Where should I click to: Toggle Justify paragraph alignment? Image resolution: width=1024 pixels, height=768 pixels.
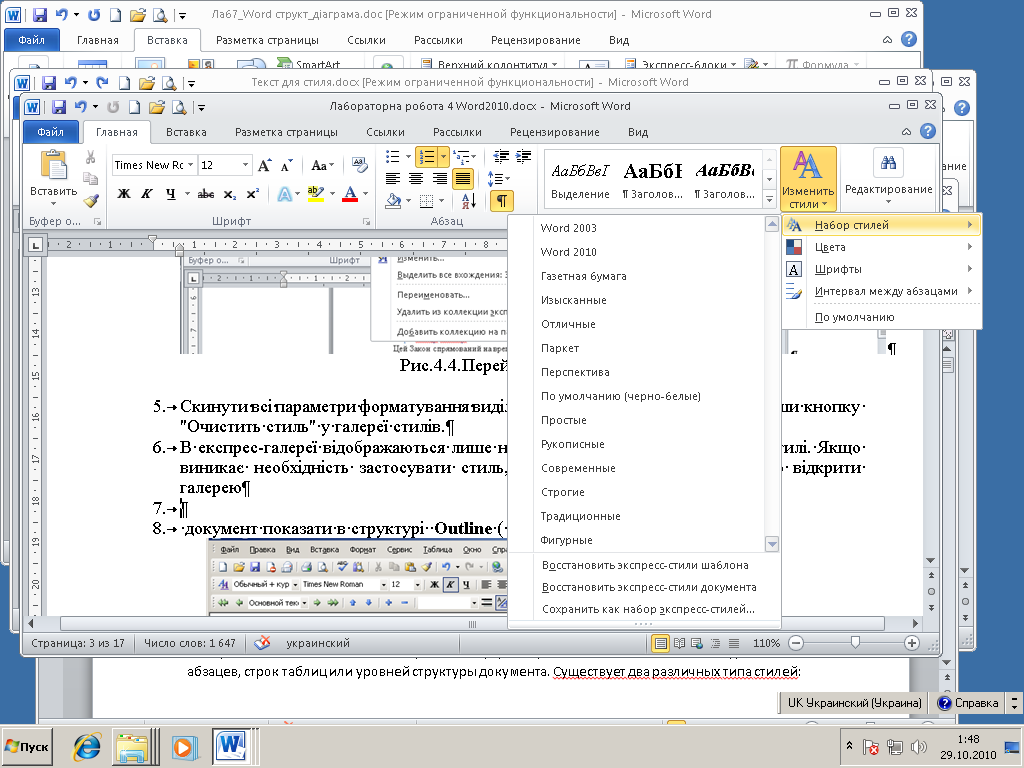[462, 178]
